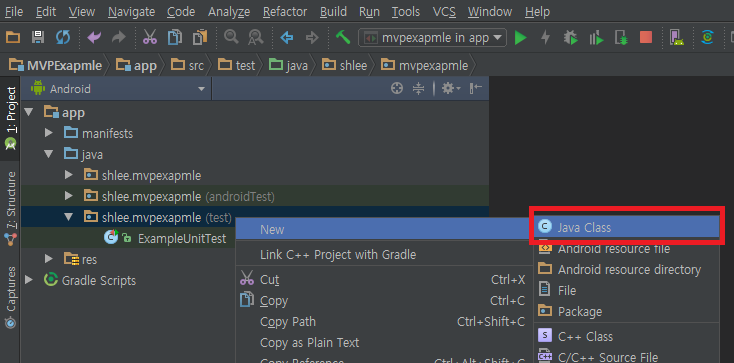
Task: Click the Copy toolbar icon
Action: 175,37
